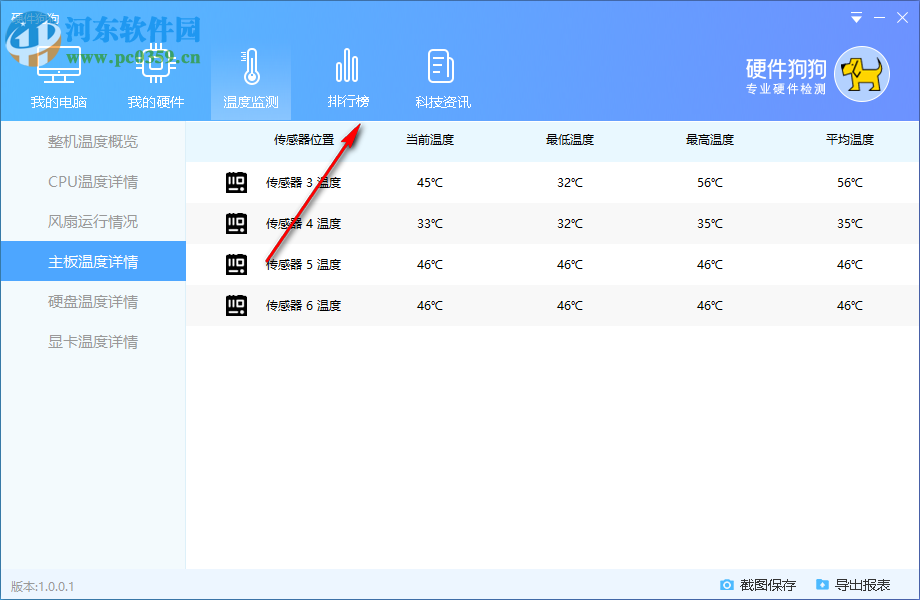Switch to 显卡温度详情 in the sidebar

pos(92,341)
